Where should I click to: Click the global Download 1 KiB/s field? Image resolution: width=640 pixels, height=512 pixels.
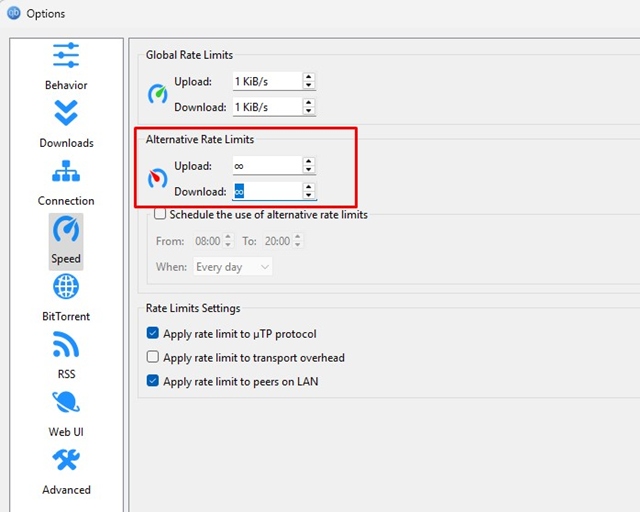(x=265, y=107)
